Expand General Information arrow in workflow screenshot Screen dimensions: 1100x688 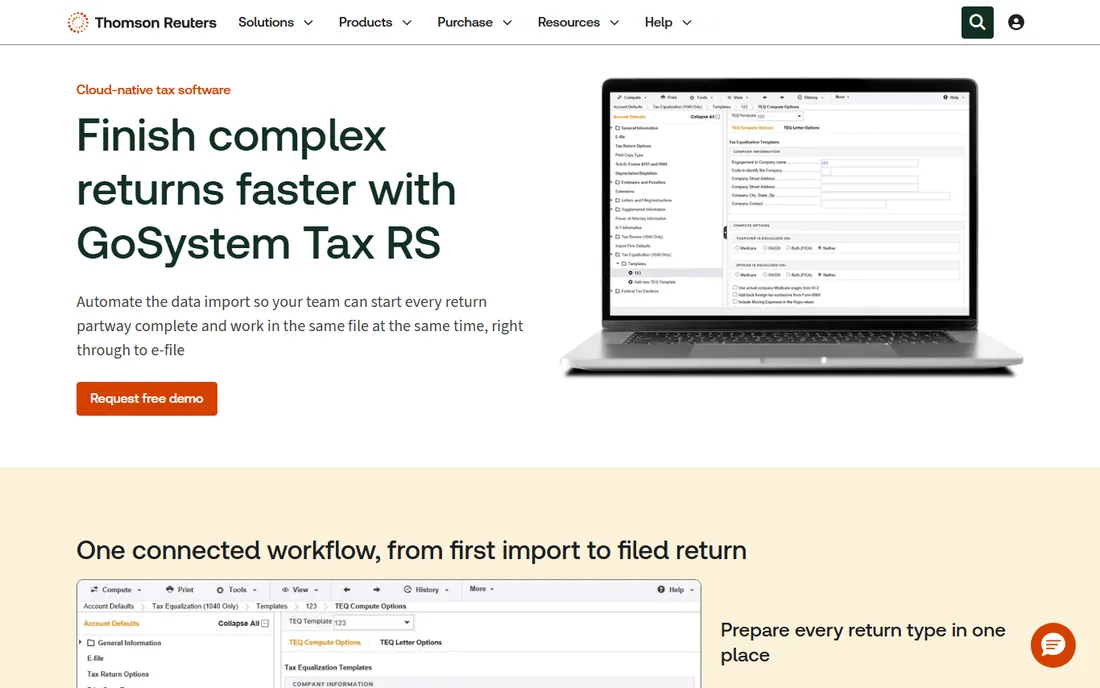pyautogui.click(x=81, y=642)
